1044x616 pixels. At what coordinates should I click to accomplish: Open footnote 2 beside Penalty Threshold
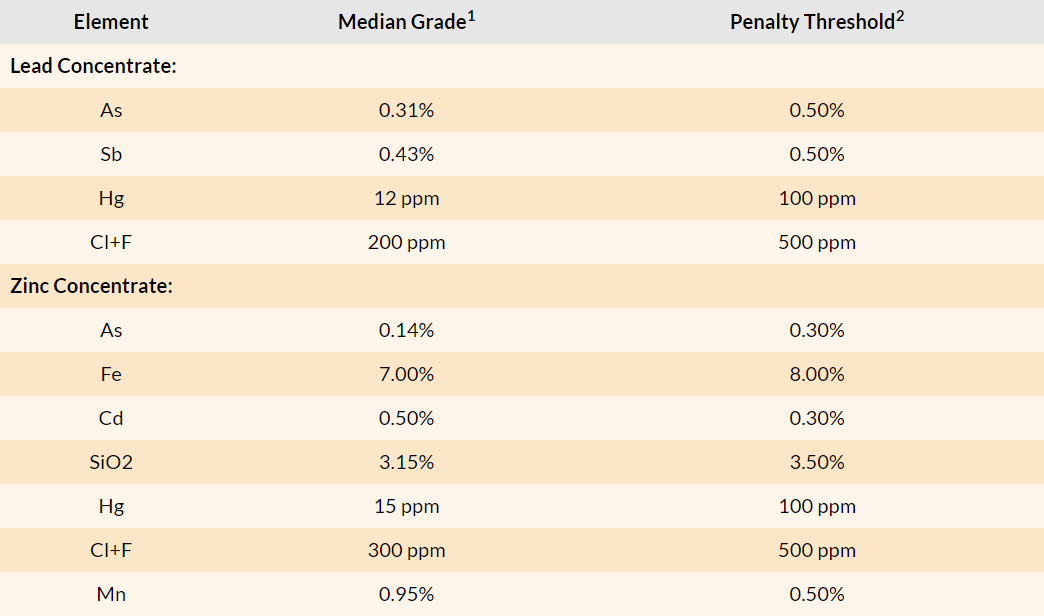900,15
